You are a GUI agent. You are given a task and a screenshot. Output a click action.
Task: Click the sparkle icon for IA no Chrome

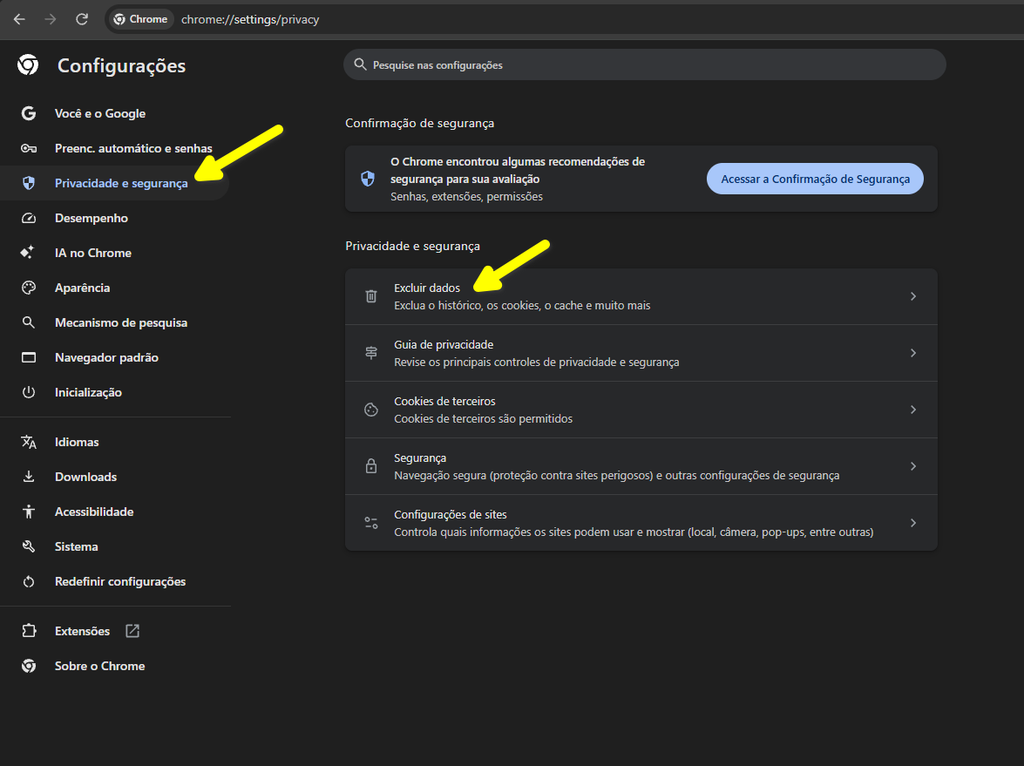pos(27,253)
